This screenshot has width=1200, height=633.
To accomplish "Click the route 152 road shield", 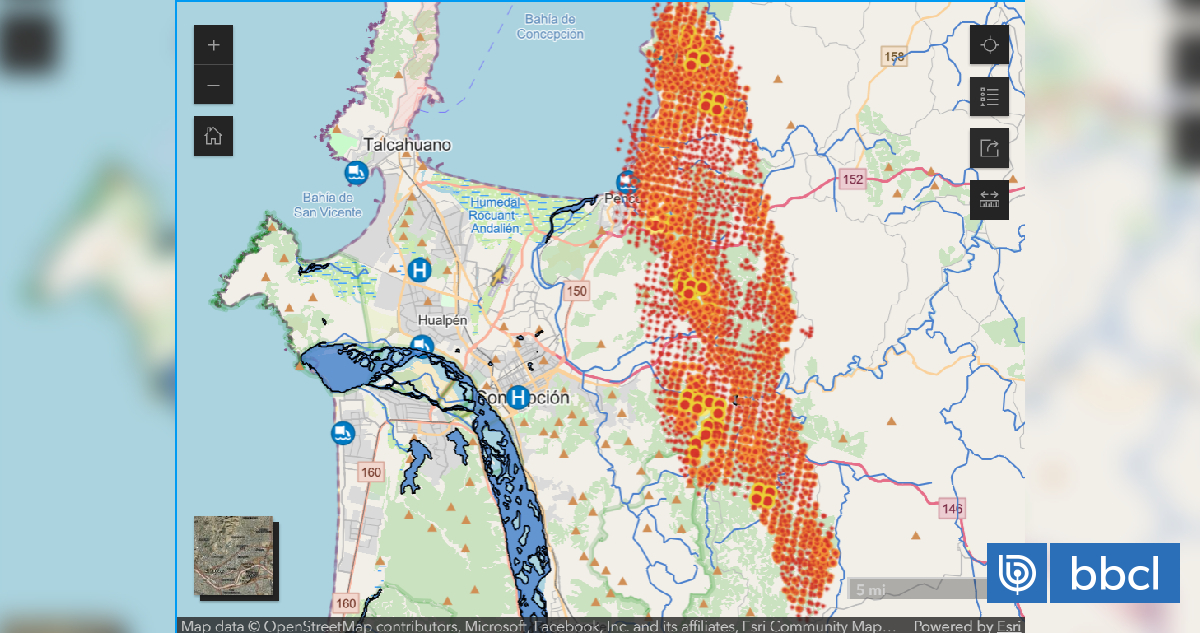I will tap(852, 179).
